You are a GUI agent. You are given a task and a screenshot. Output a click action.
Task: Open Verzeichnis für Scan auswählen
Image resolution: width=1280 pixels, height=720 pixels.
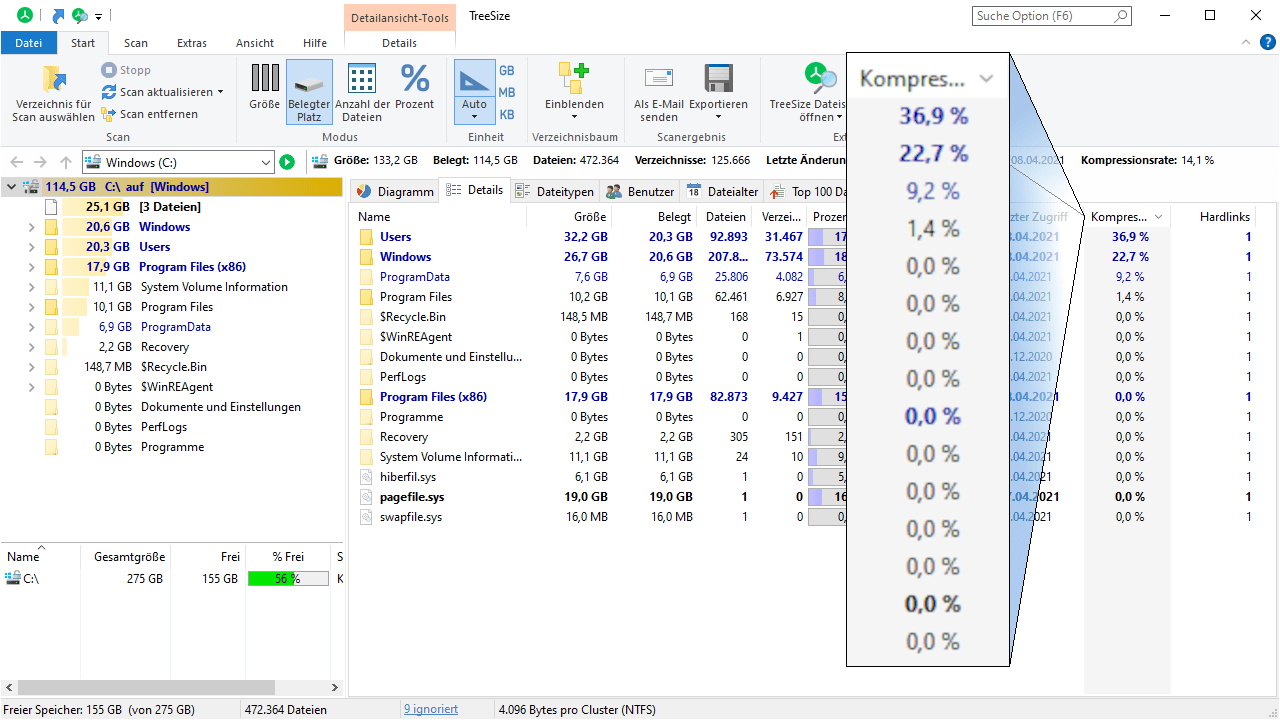54,94
